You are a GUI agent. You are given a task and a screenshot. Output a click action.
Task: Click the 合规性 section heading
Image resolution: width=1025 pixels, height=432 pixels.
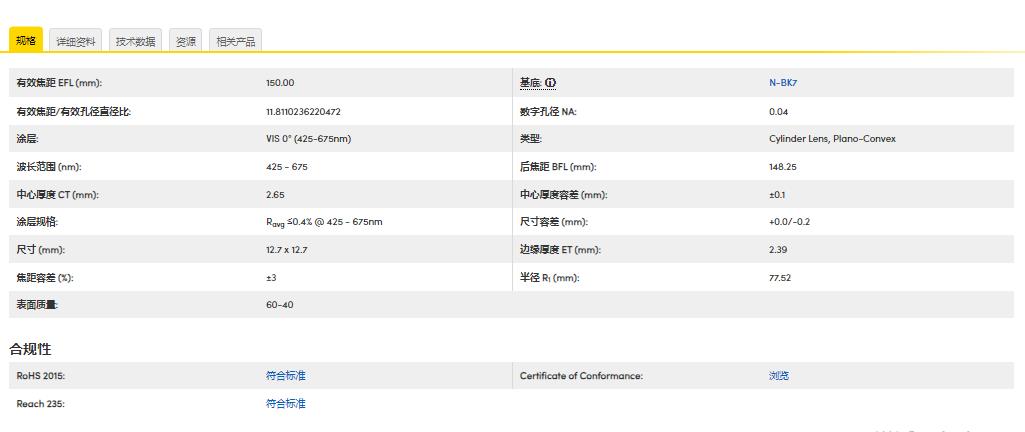30,349
